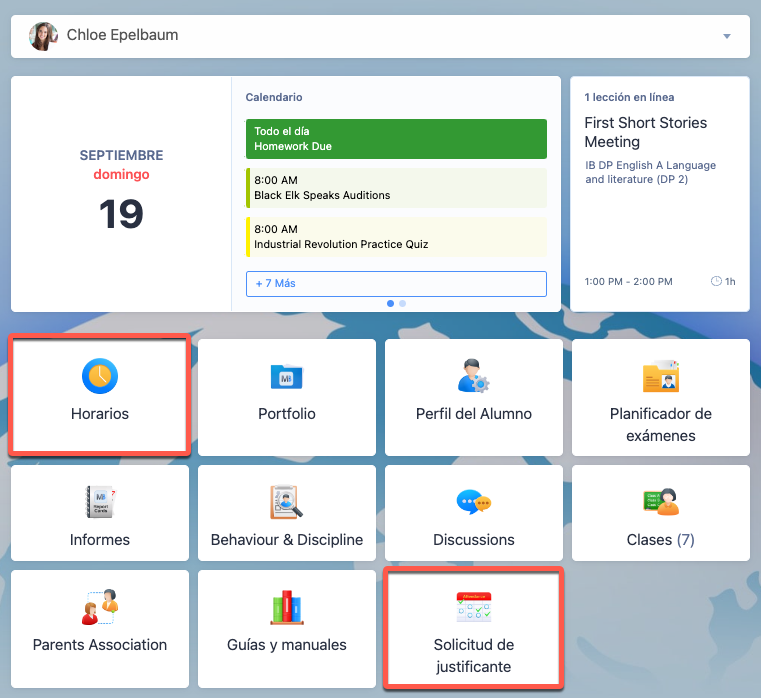The height and width of the screenshot is (698, 761).
Task: Open Perfil del Alumno icon
Action: (473, 376)
